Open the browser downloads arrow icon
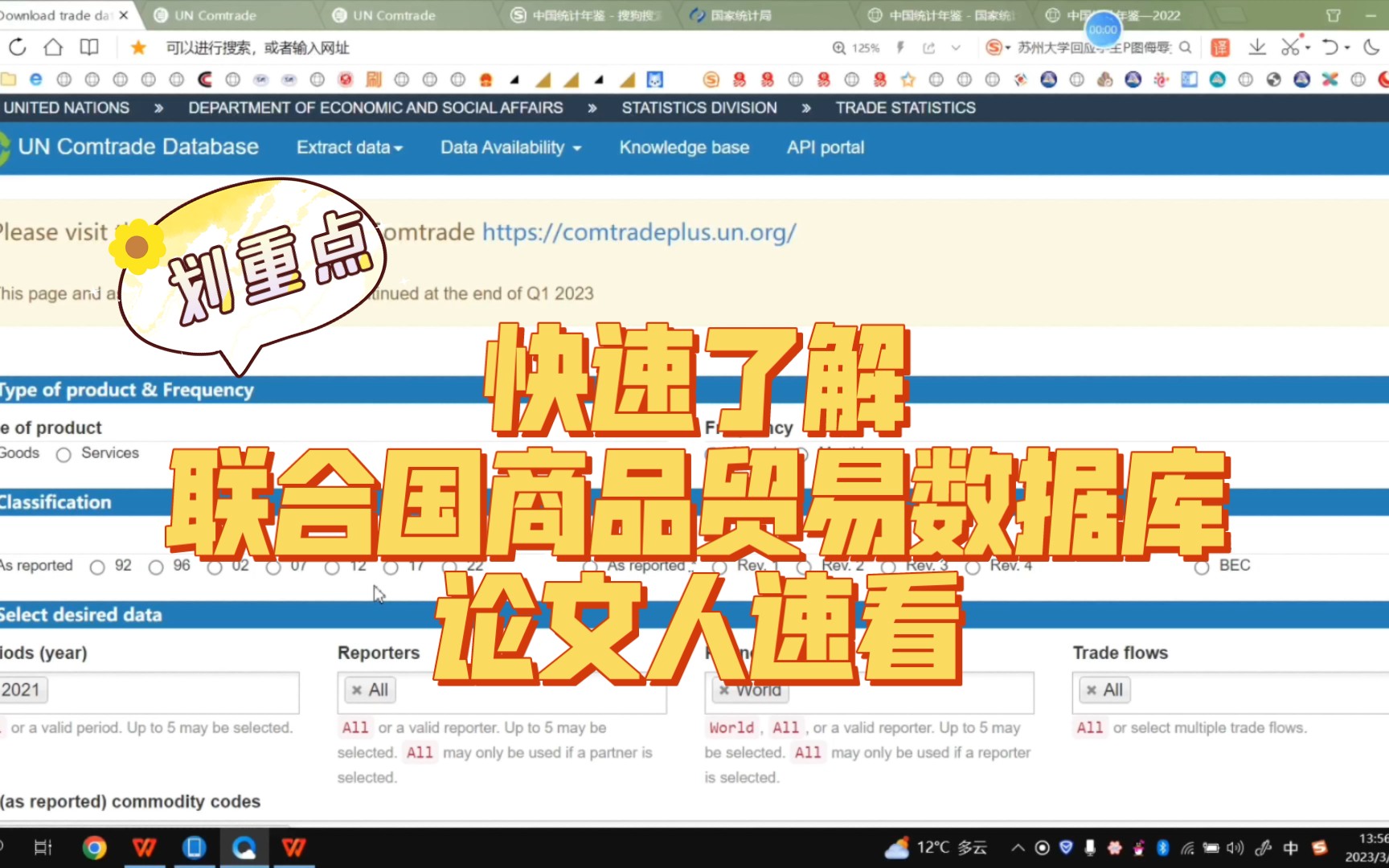1389x868 pixels. click(1257, 47)
